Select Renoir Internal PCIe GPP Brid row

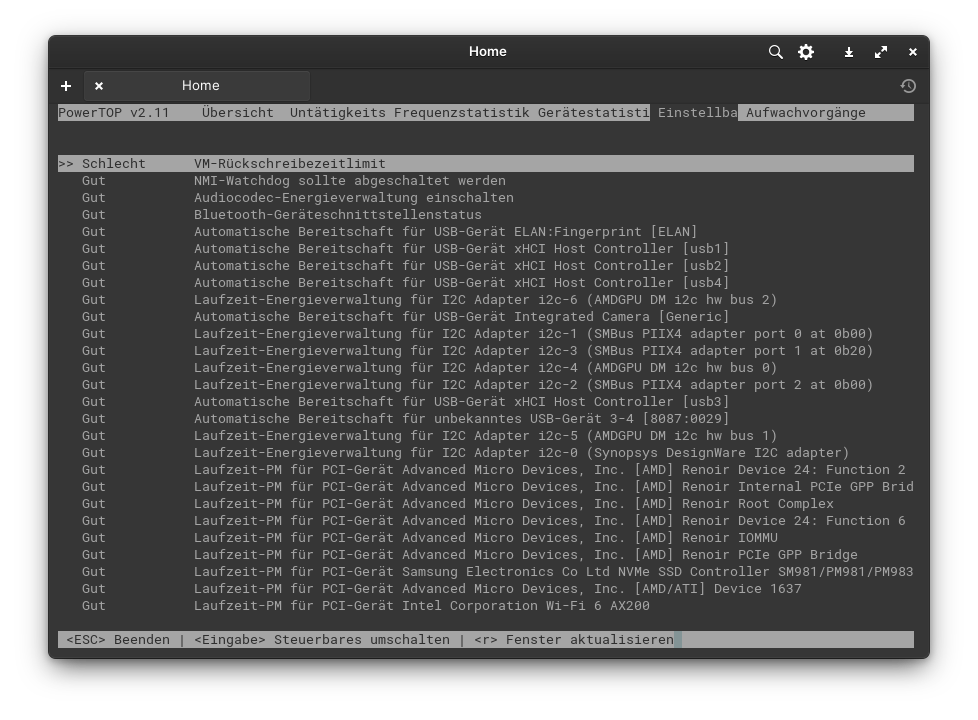[x=486, y=487]
